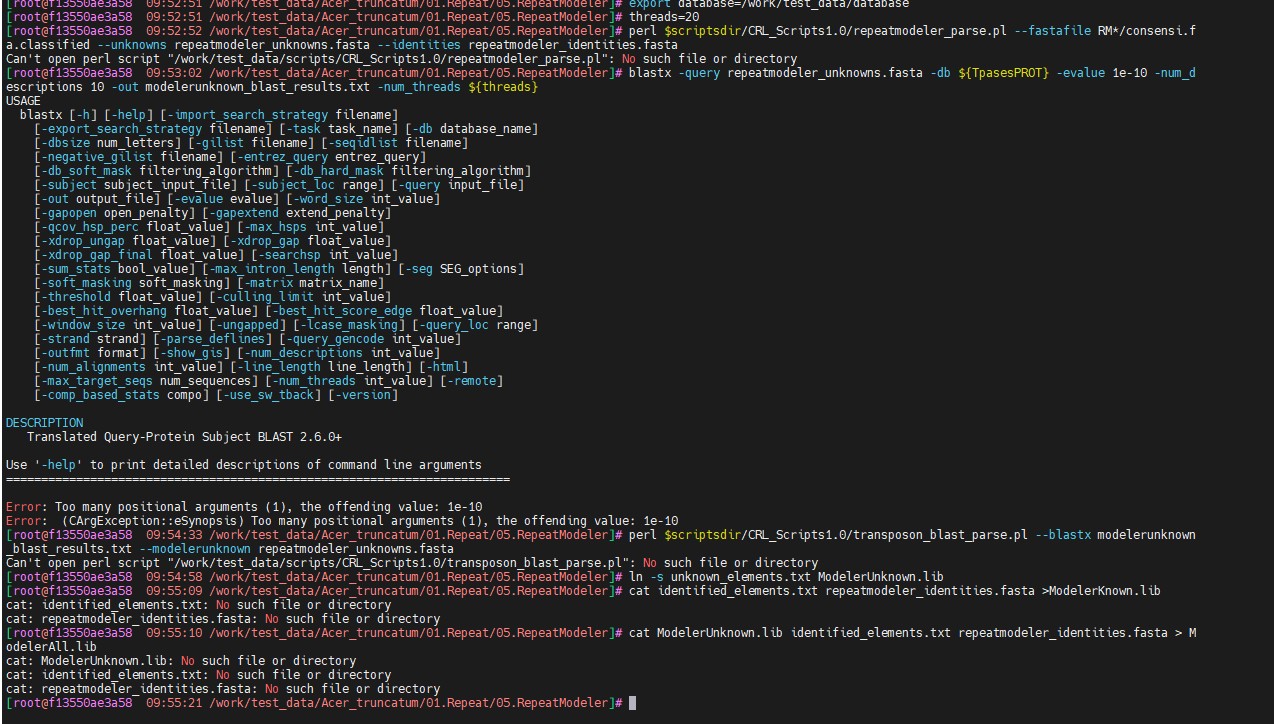This screenshot has height=724, width=1274.
Task: Click the 'threads=20' command text
Action: click(x=664, y=17)
